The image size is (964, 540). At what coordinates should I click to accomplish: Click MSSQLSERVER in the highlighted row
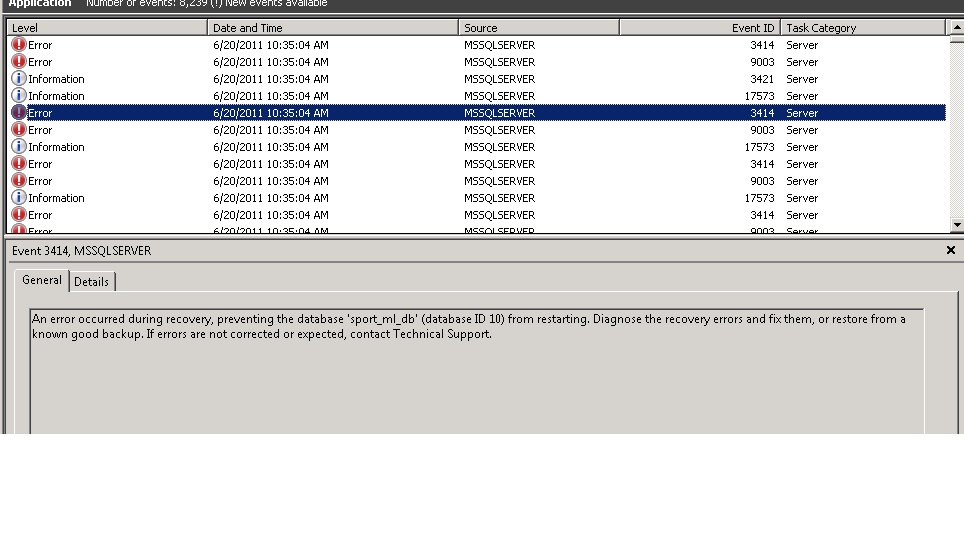[499, 113]
